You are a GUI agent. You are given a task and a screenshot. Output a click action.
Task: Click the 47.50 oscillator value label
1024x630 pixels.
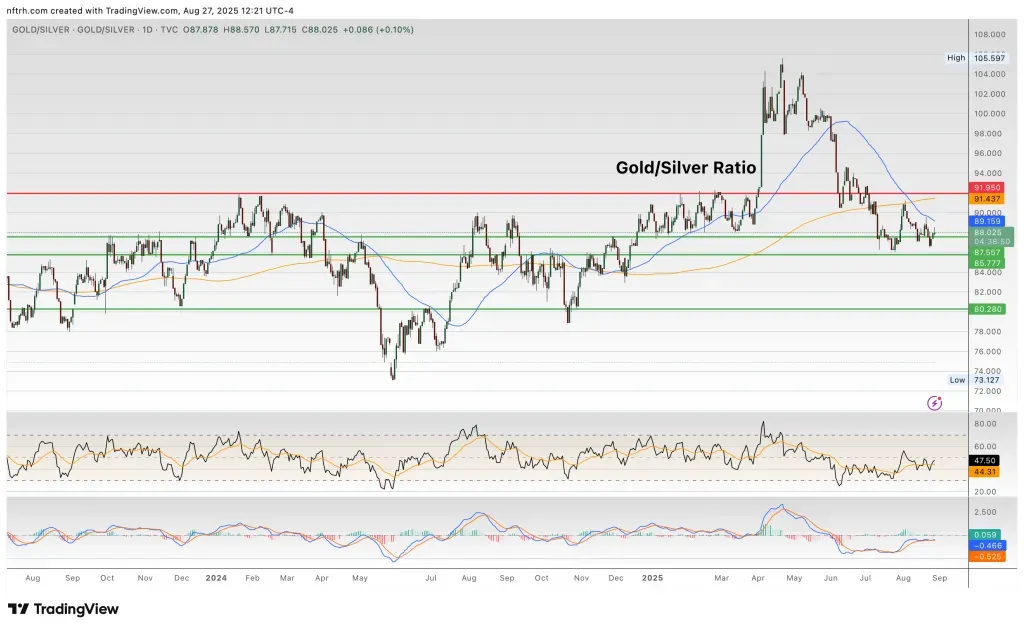tap(983, 461)
